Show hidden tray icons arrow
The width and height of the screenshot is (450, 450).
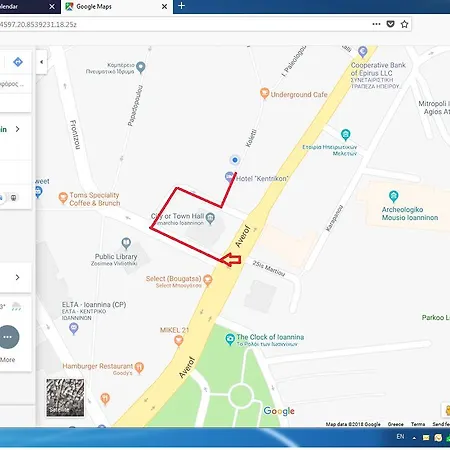point(414,438)
